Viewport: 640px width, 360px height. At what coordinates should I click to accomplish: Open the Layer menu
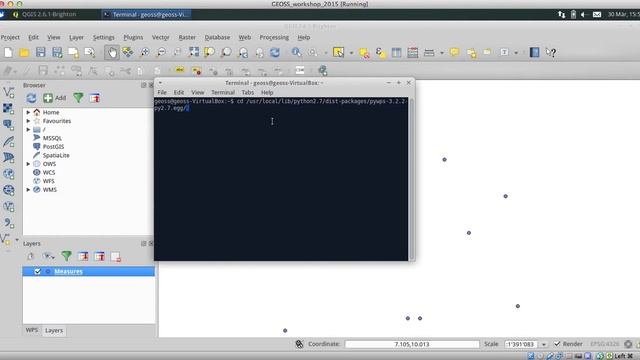click(x=76, y=37)
